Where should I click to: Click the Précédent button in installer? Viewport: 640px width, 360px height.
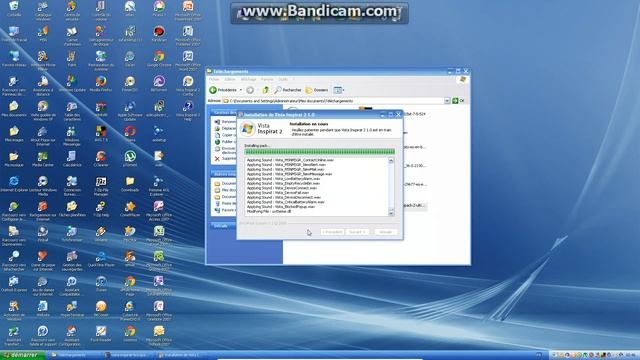(332, 232)
